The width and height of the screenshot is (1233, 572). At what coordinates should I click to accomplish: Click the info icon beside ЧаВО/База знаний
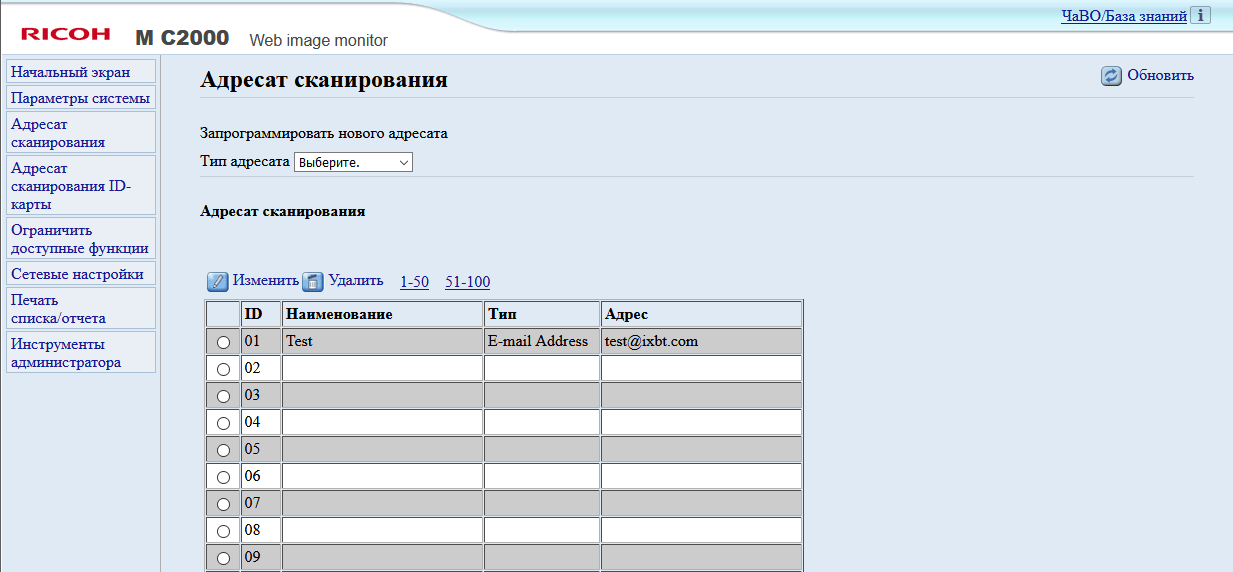(x=1201, y=16)
